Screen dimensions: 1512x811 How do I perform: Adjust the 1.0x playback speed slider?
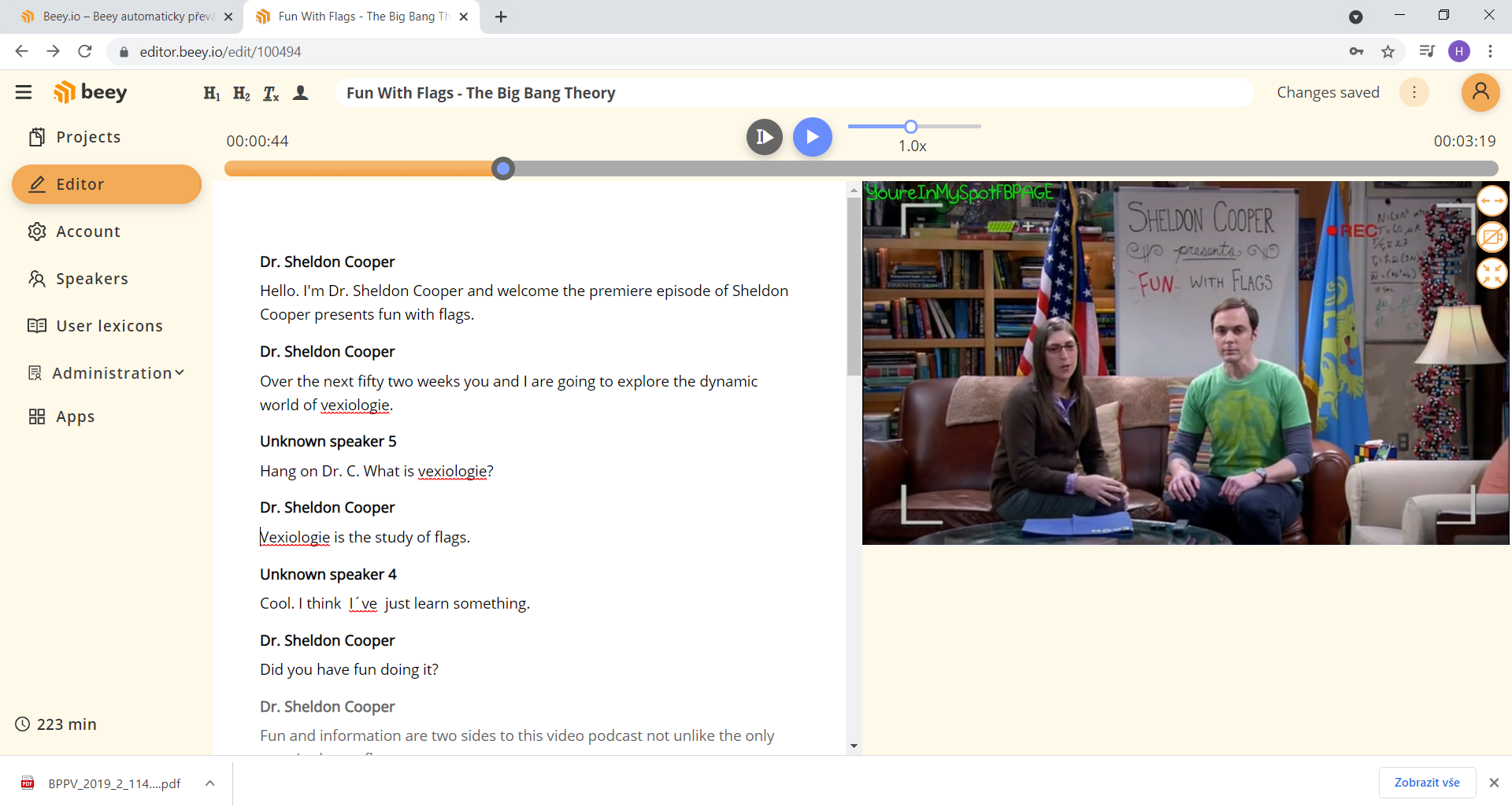[911, 126]
